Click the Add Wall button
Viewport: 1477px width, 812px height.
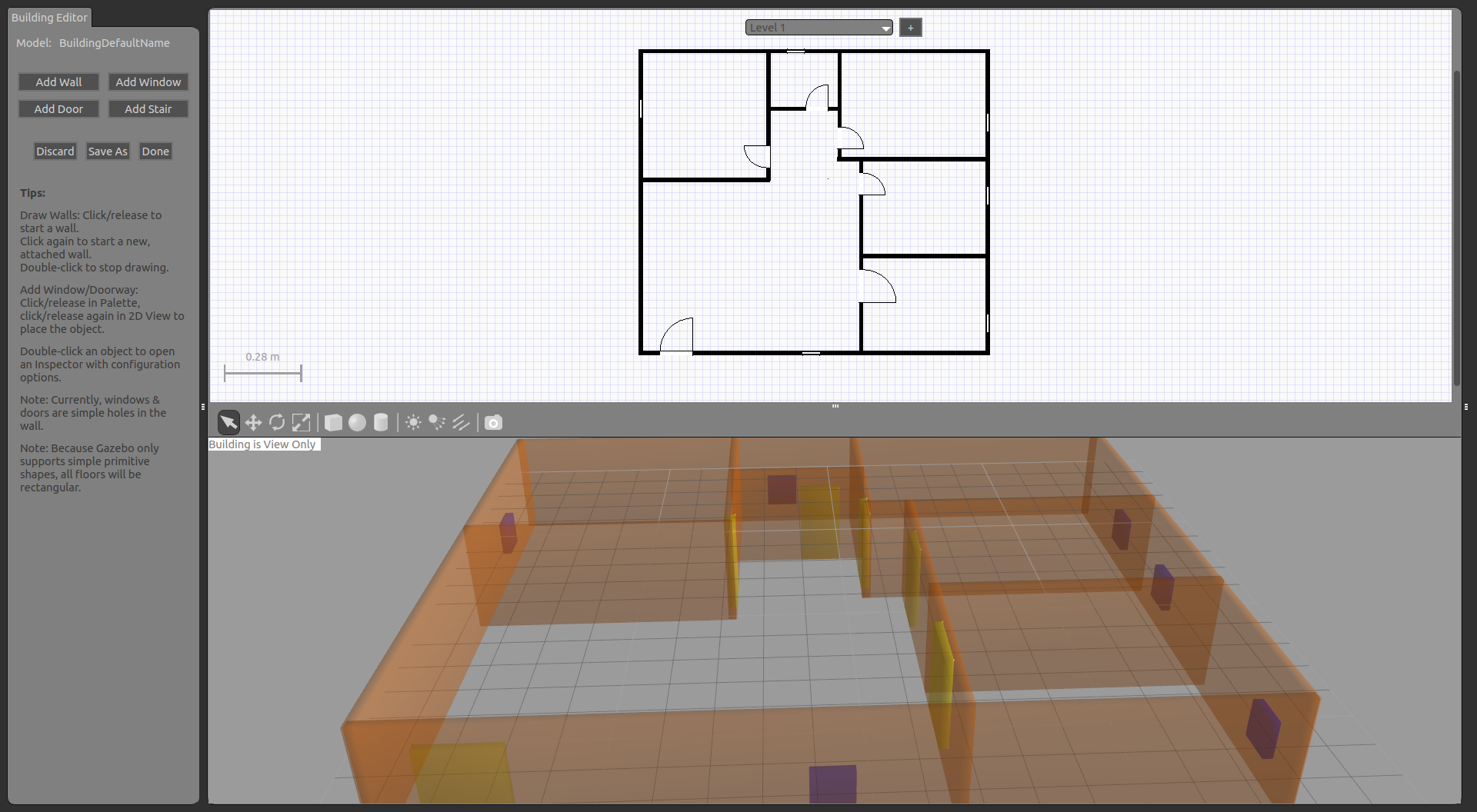58,82
